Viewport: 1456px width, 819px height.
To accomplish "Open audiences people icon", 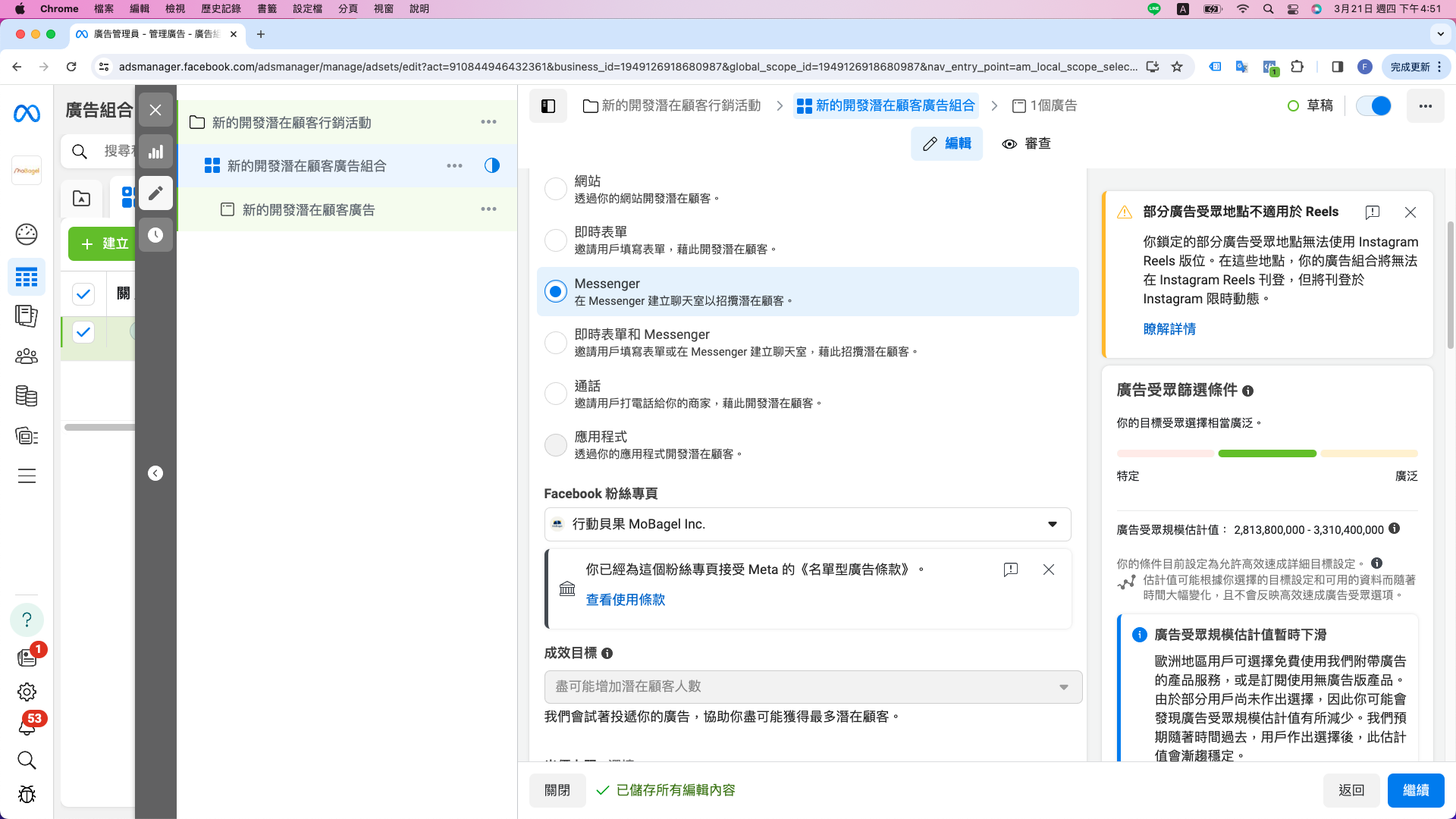I will pos(27,356).
